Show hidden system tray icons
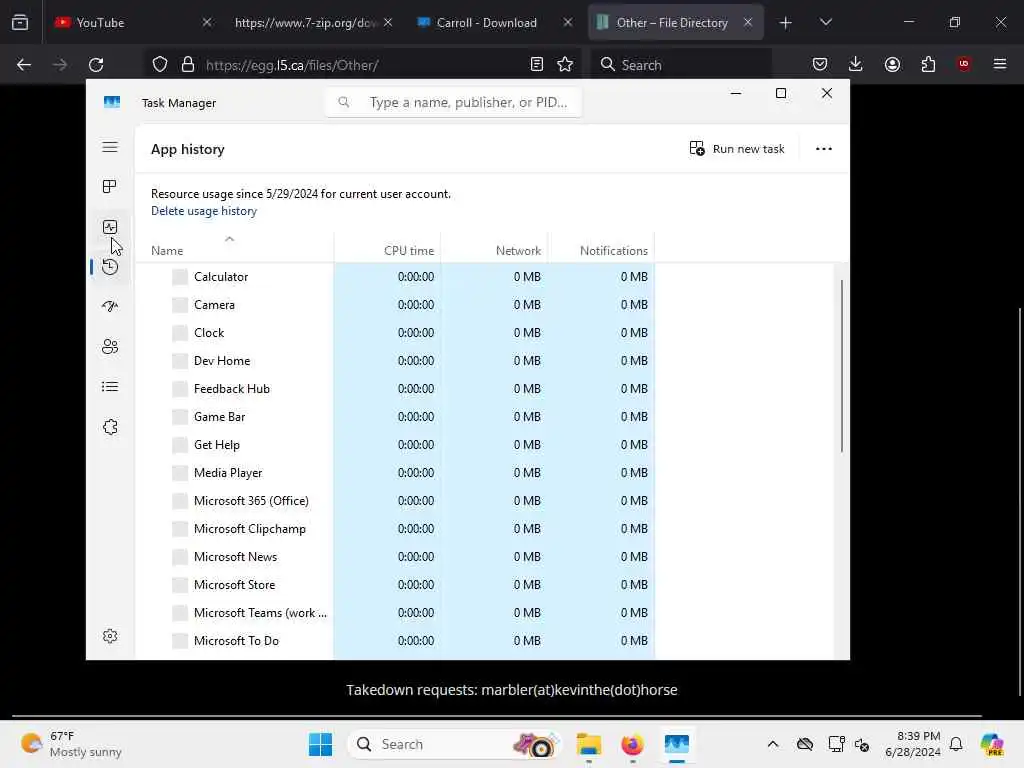The height and width of the screenshot is (768, 1024). point(773,744)
